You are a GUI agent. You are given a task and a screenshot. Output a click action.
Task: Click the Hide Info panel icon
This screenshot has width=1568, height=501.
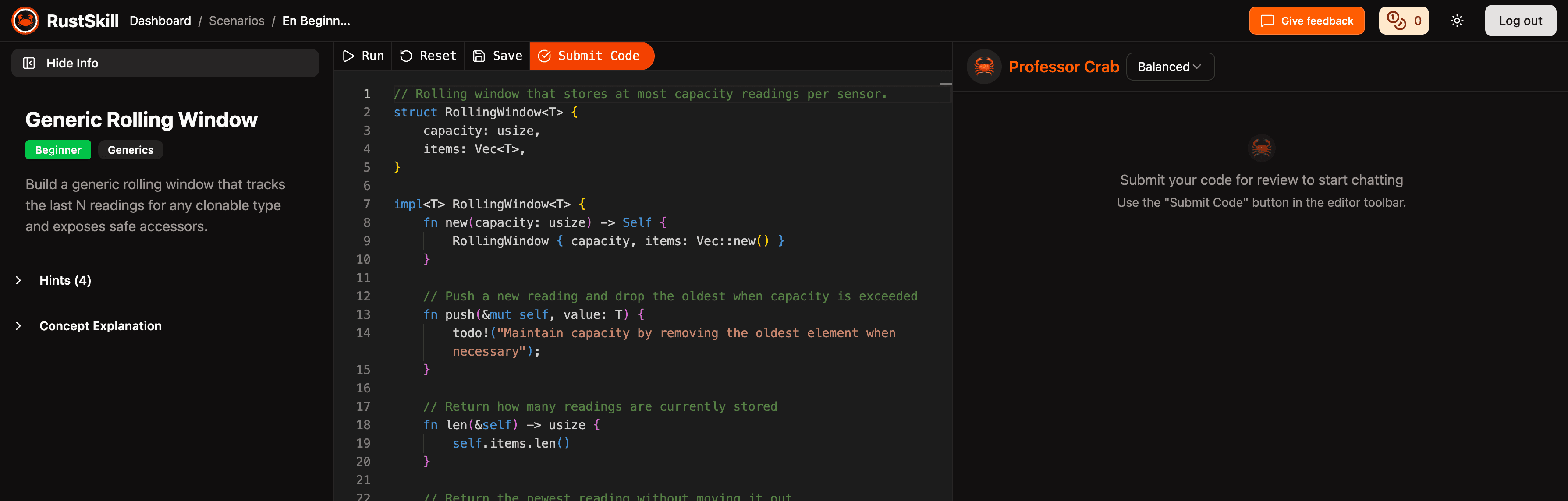pos(28,63)
